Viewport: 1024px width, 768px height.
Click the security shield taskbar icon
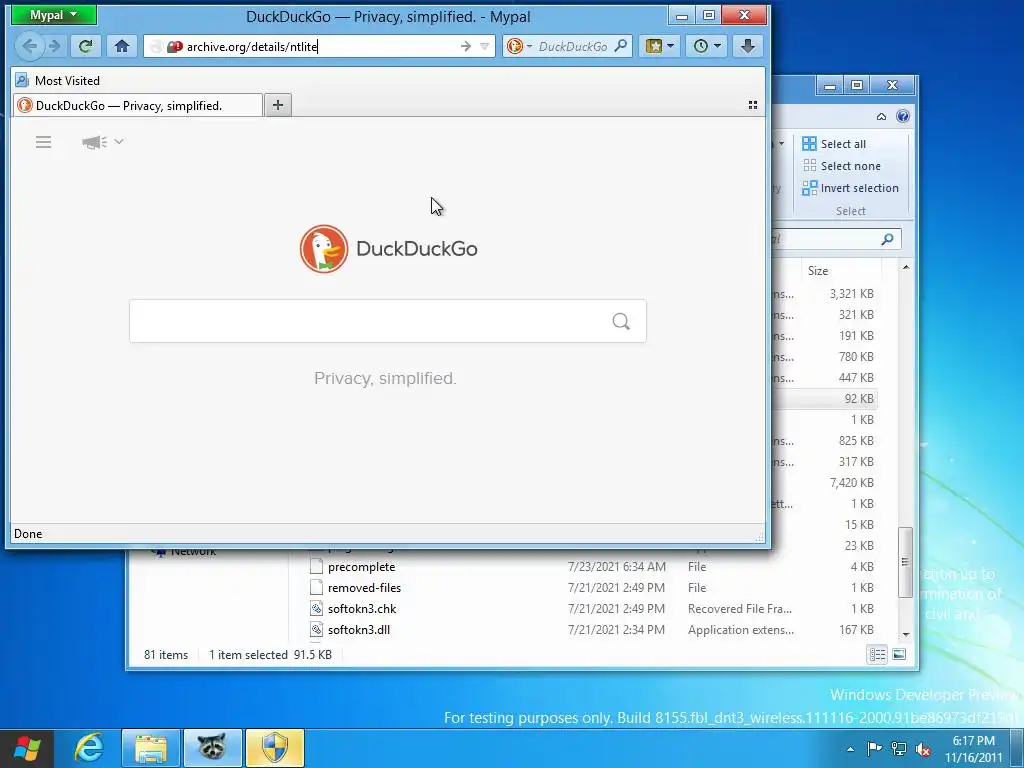click(x=275, y=748)
